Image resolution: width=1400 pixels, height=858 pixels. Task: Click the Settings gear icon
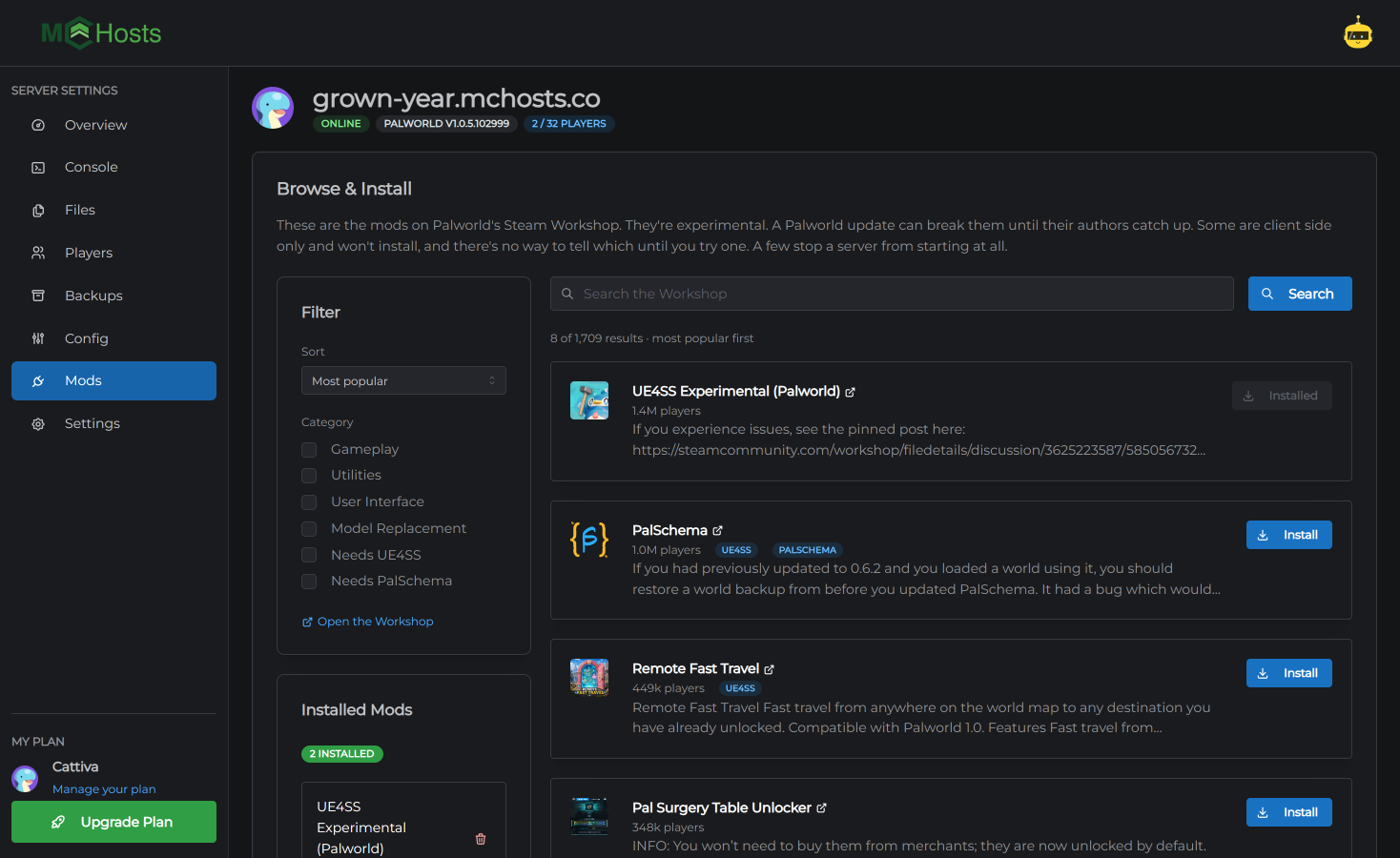tap(38, 424)
